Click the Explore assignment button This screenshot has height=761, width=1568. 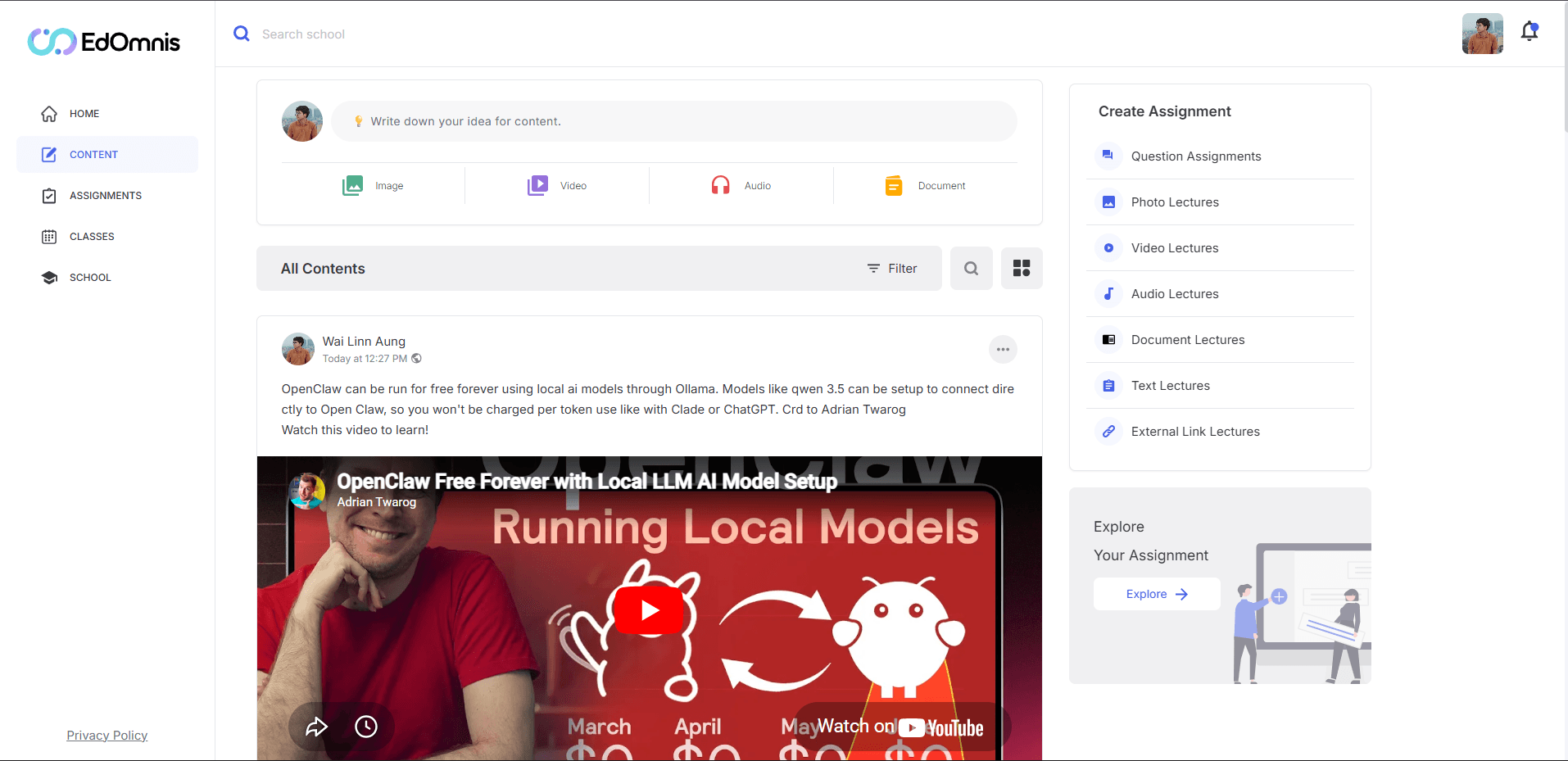1157,594
